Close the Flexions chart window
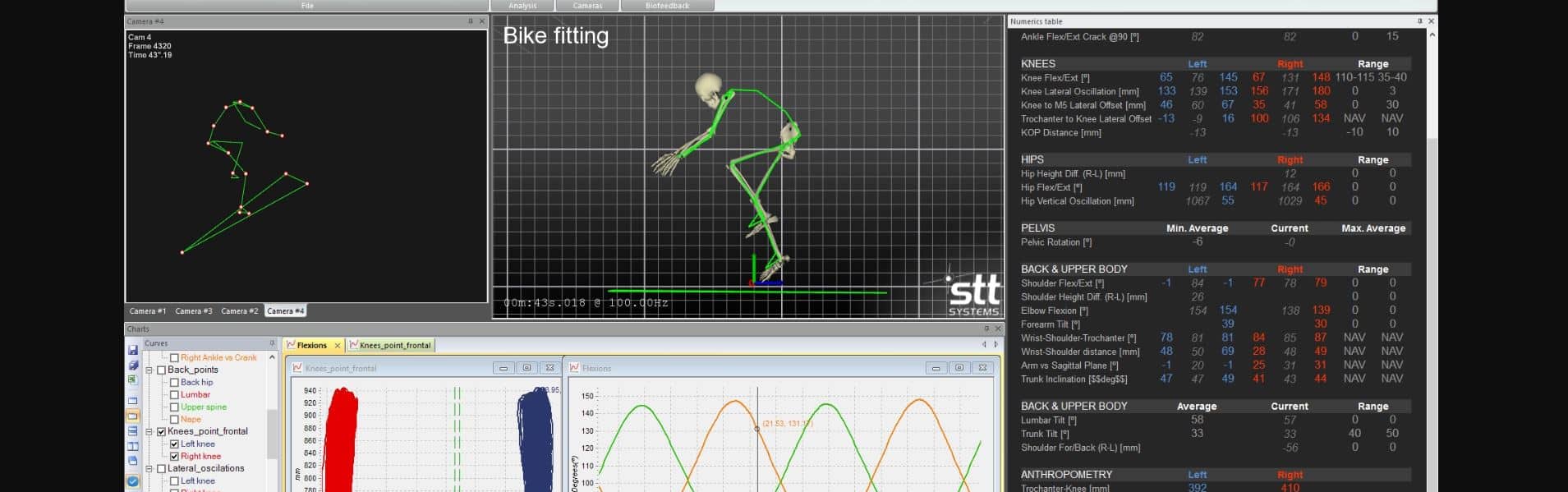Image resolution: width=1568 pixels, height=492 pixels. pos(982,368)
